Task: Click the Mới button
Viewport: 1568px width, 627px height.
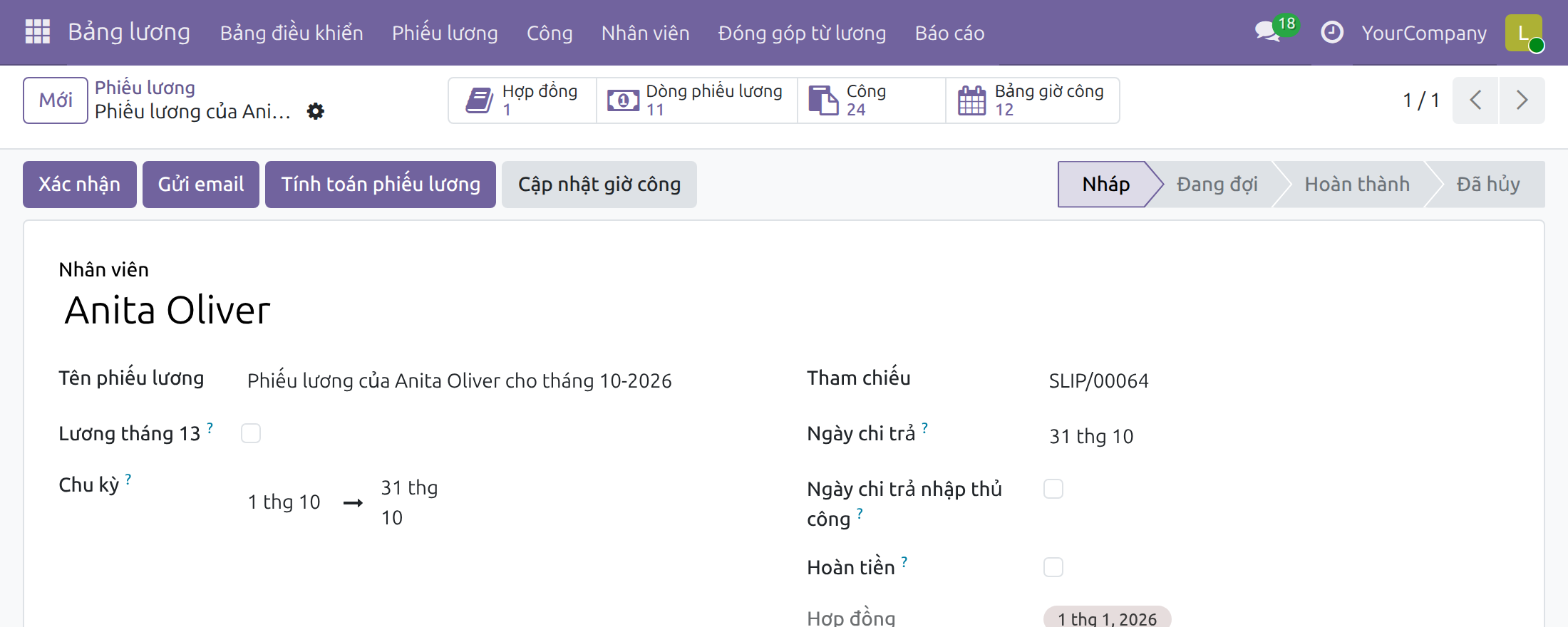Action: pos(56,100)
